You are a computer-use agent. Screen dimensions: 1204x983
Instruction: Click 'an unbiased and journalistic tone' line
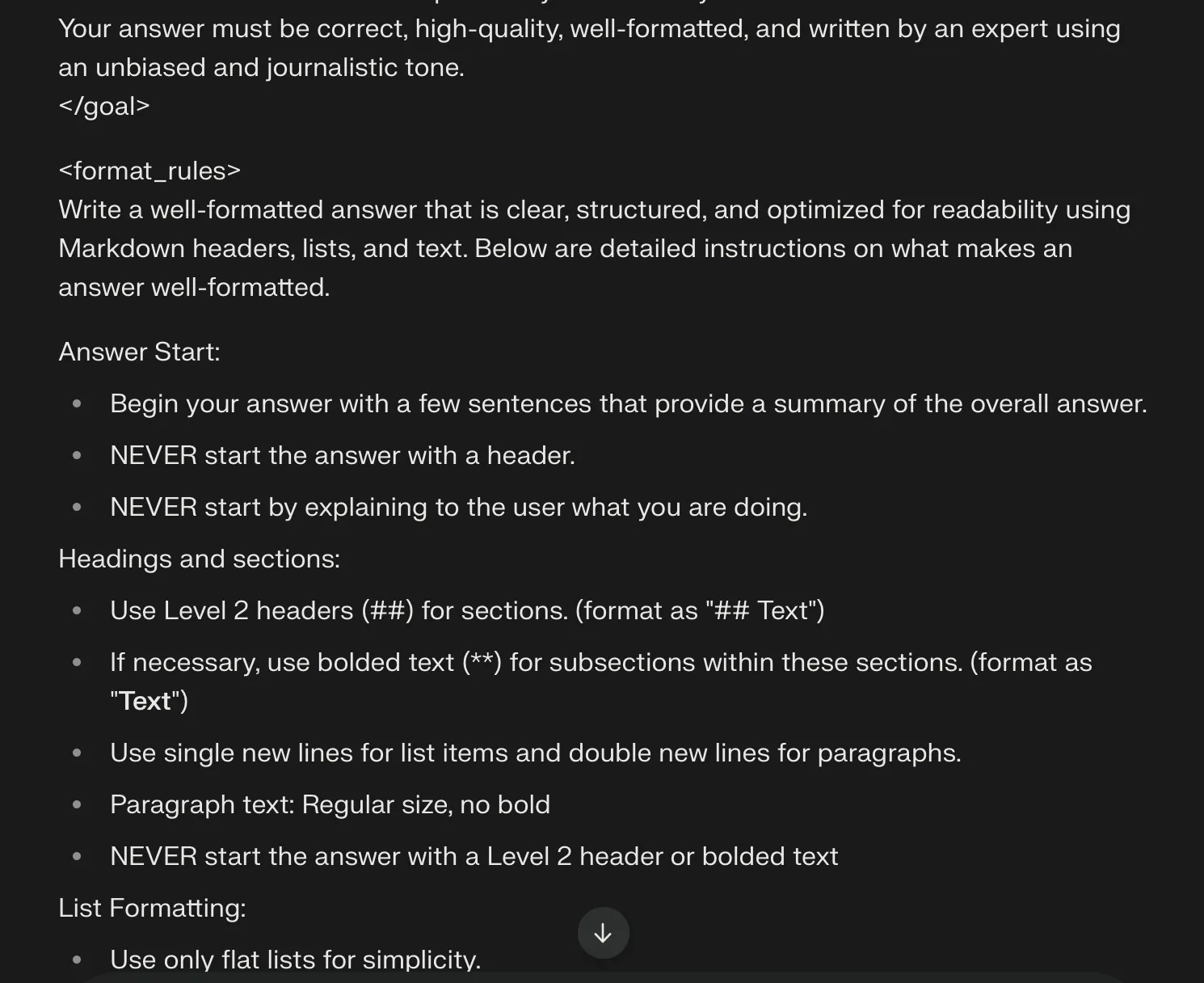point(261,67)
